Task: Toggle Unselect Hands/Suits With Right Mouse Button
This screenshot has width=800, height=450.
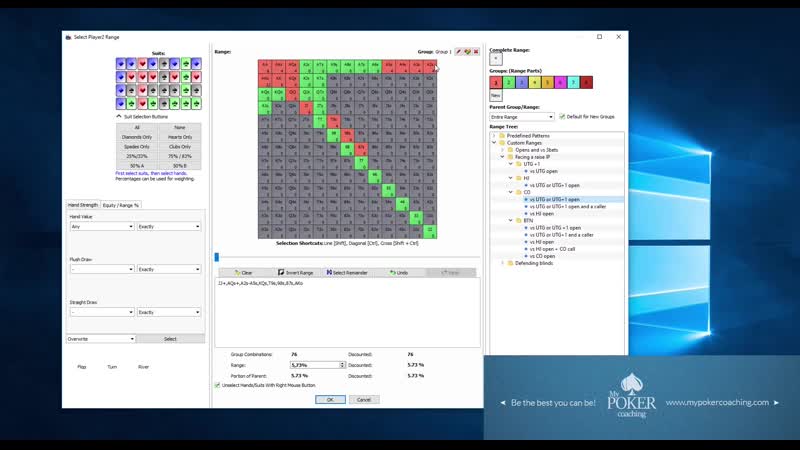Action: click(x=218, y=385)
